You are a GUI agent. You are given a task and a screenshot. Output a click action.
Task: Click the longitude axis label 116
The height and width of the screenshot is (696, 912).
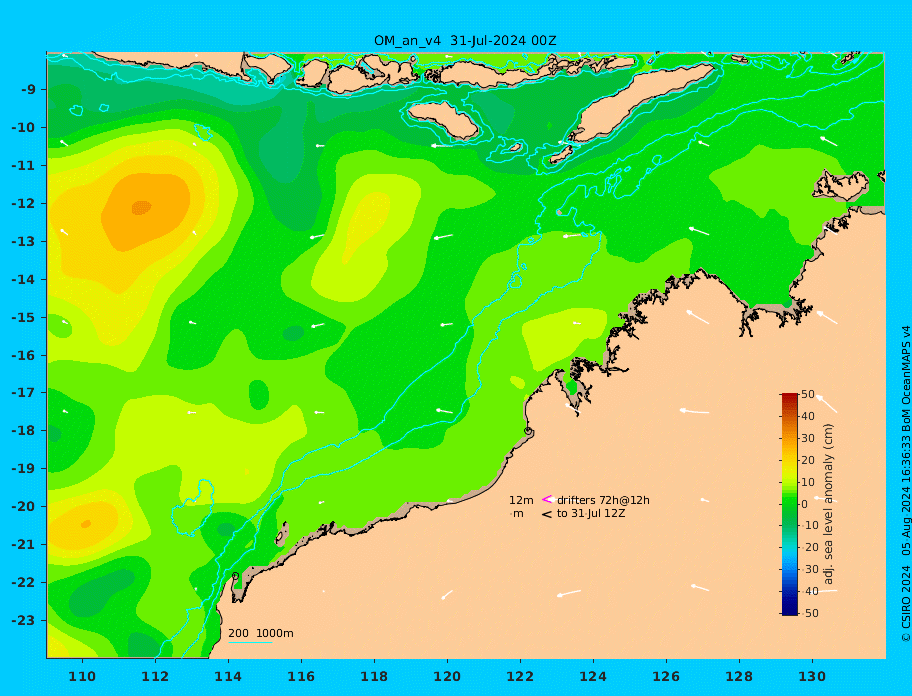(x=301, y=676)
